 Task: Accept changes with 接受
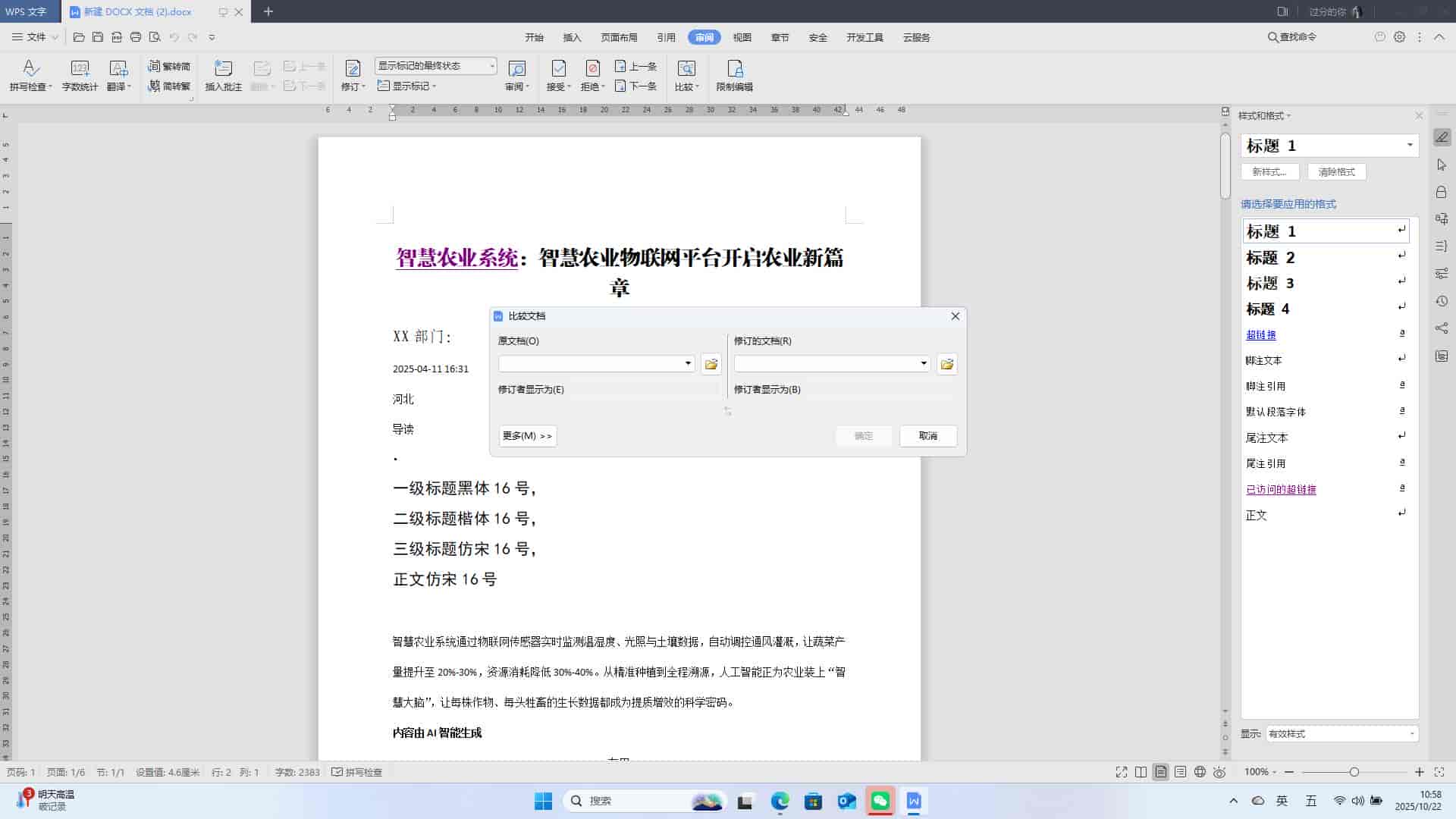point(558,76)
